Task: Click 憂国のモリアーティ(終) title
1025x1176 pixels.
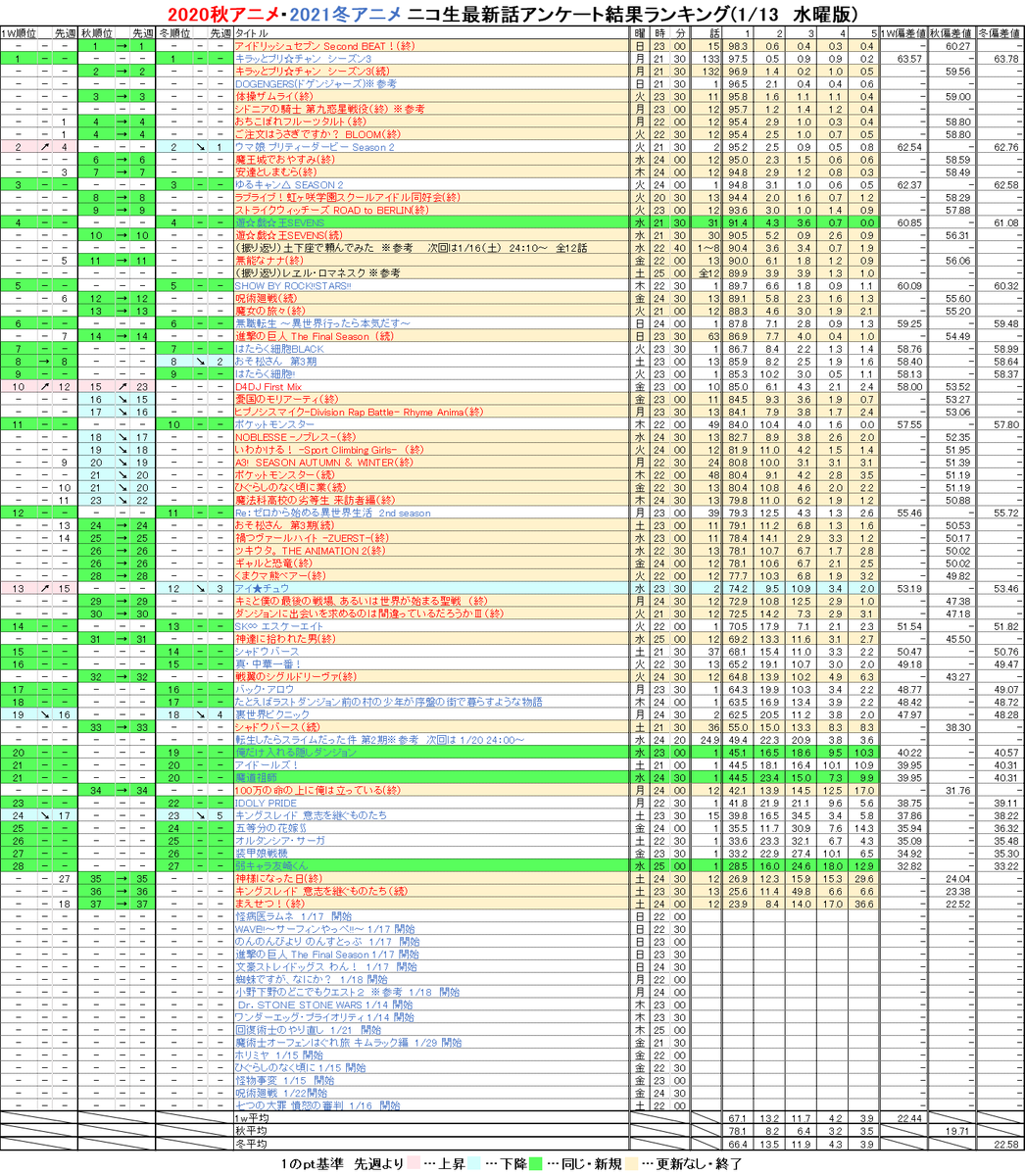Action: tap(287, 400)
